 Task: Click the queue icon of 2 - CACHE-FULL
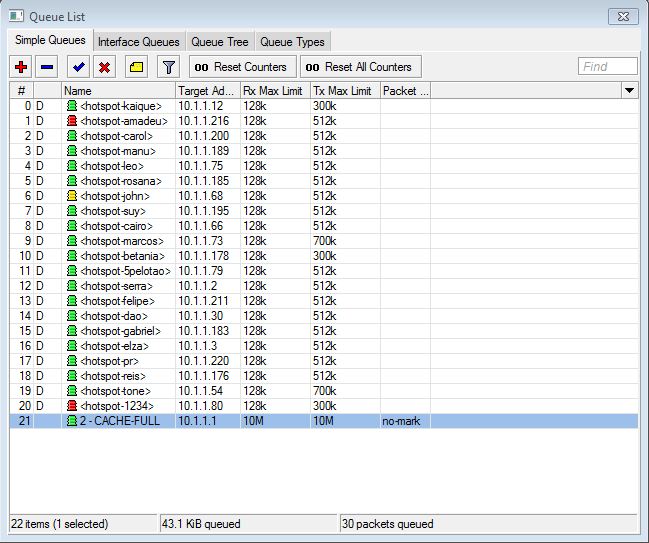tap(72, 421)
